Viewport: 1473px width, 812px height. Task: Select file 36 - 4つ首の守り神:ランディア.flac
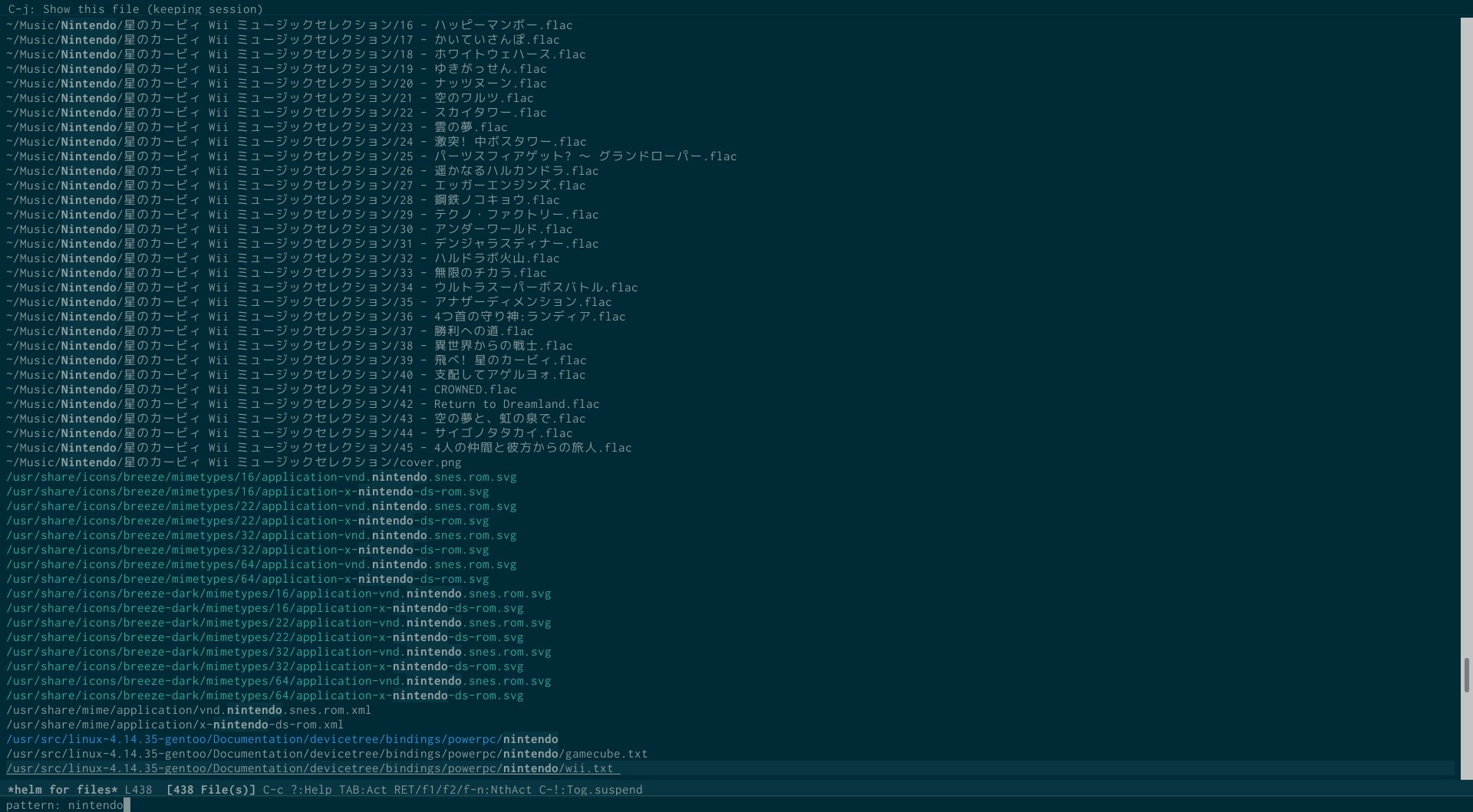(316, 317)
